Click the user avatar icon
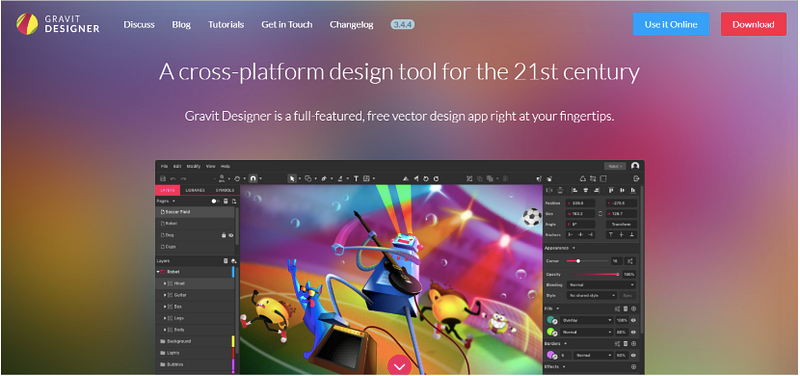800x376 pixels. click(x=635, y=166)
